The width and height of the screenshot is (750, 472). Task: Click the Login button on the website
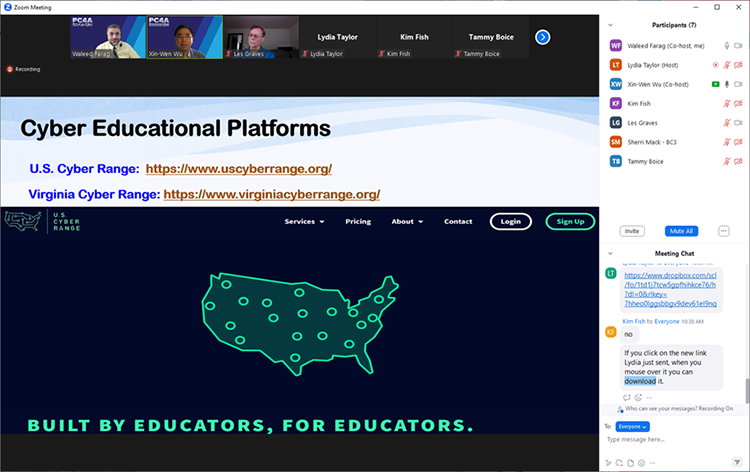[x=510, y=221]
